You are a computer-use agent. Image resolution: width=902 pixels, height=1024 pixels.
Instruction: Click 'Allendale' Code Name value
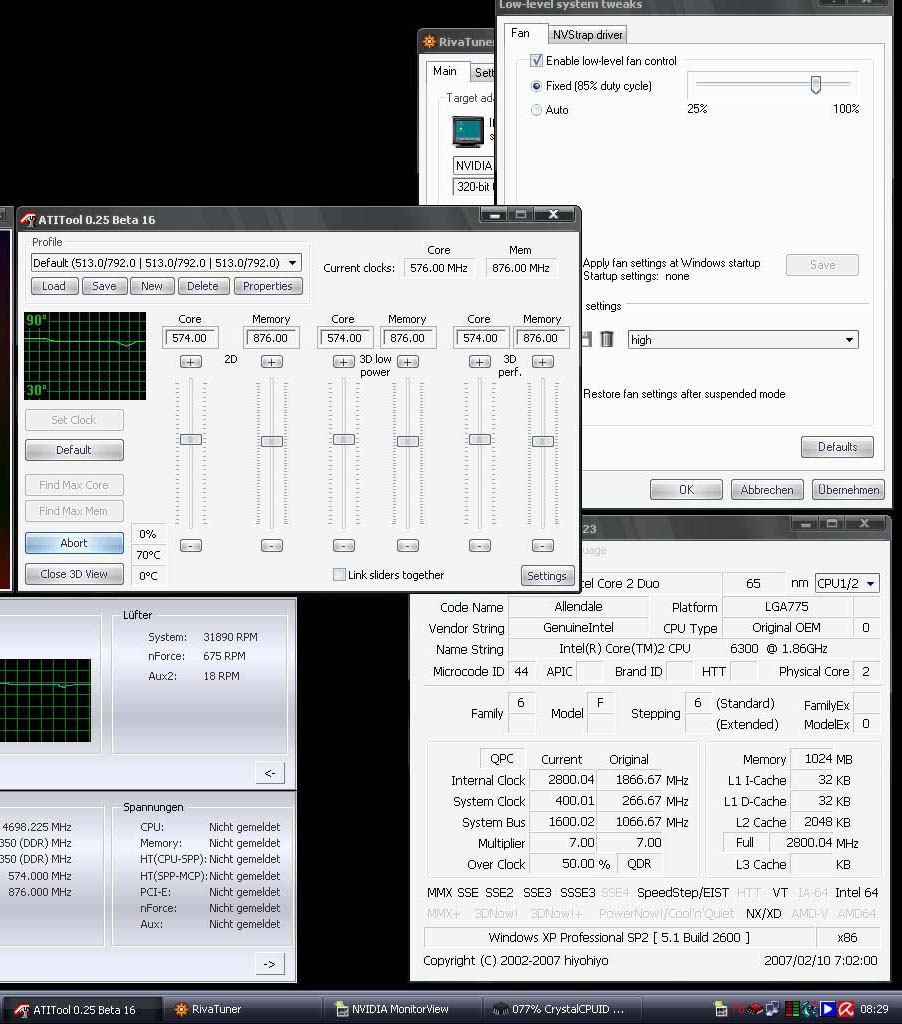[578, 607]
